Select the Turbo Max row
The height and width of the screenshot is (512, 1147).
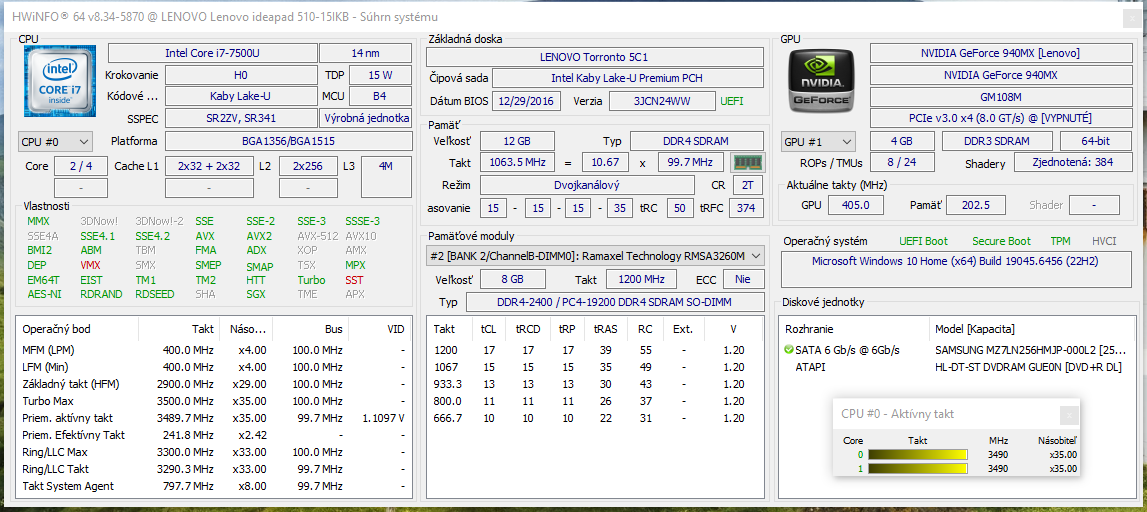212,401
